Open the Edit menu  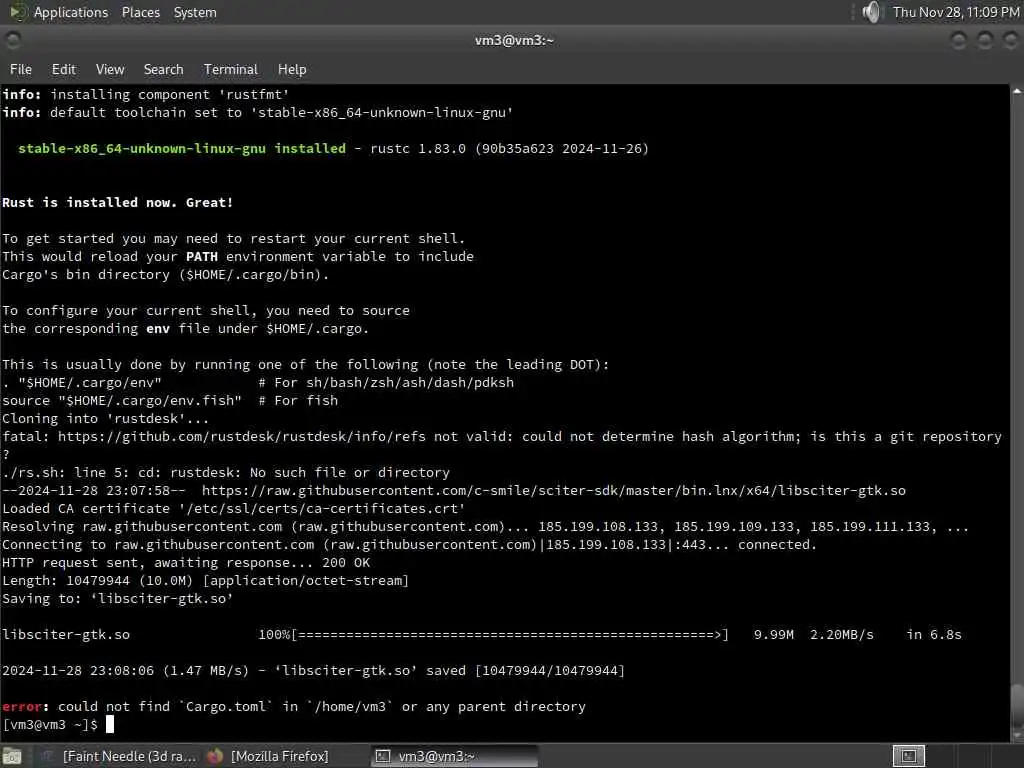point(63,69)
